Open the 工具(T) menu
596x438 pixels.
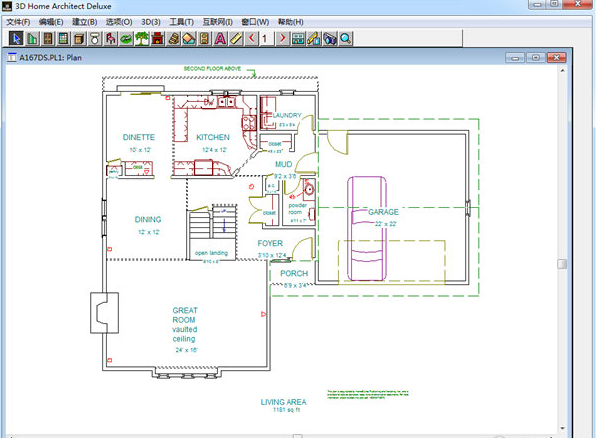coord(182,22)
